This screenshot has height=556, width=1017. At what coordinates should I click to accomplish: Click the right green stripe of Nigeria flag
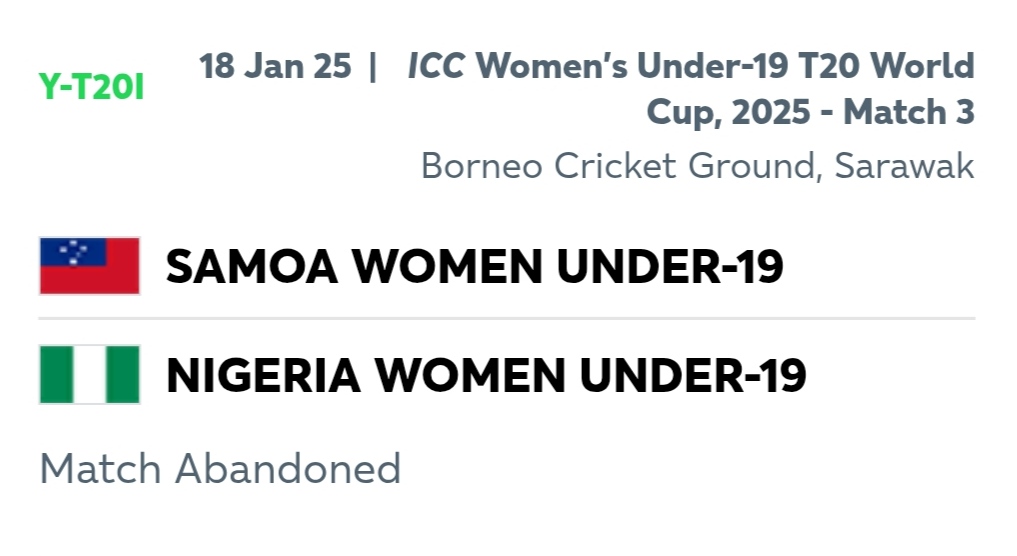pyautogui.click(x=123, y=374)
